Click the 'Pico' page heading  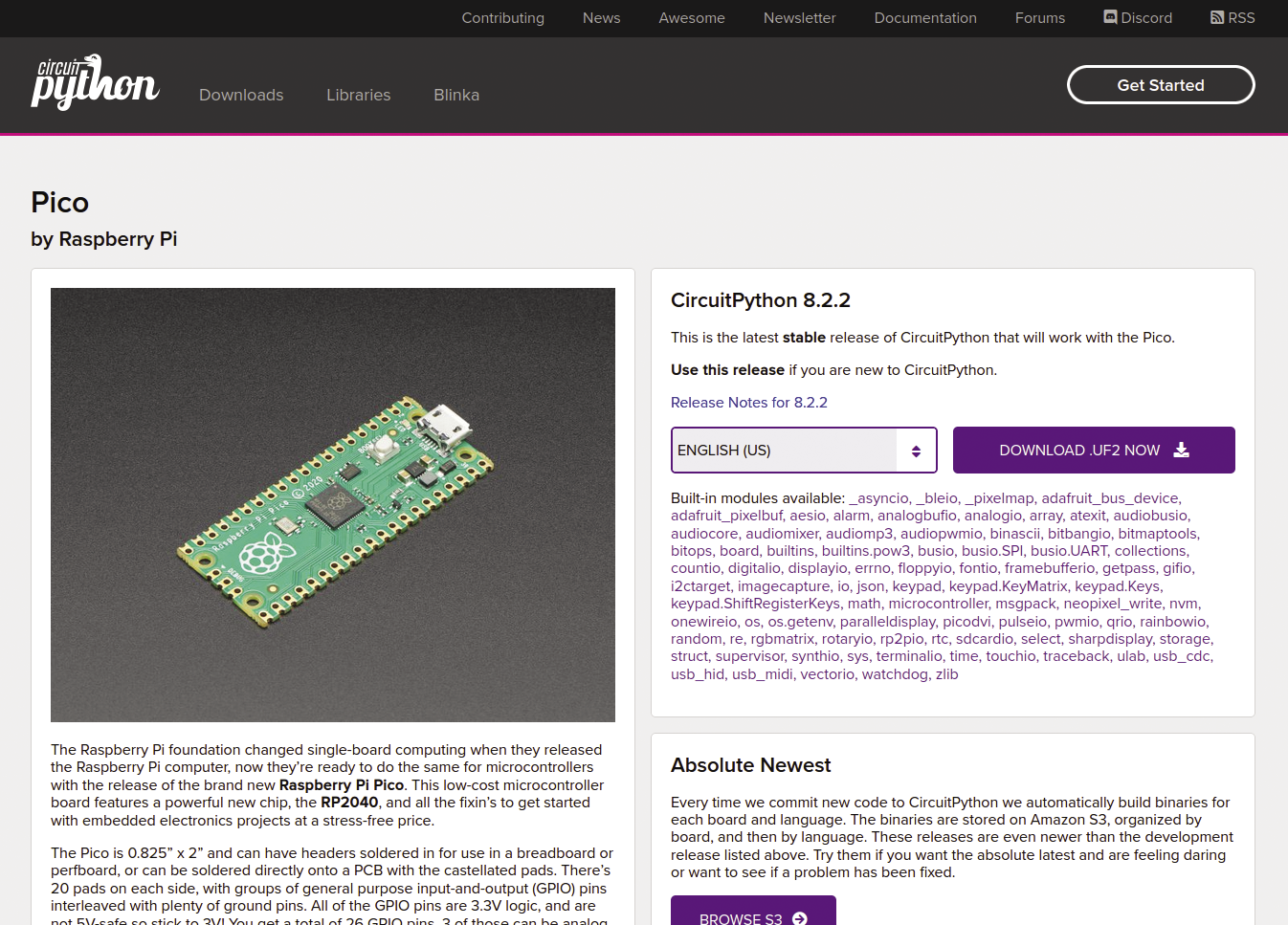[59, 203]
